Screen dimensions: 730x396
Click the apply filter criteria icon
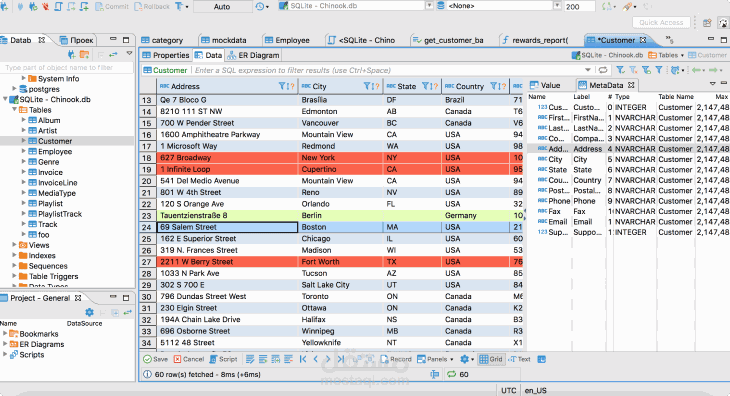click(621, 70)
